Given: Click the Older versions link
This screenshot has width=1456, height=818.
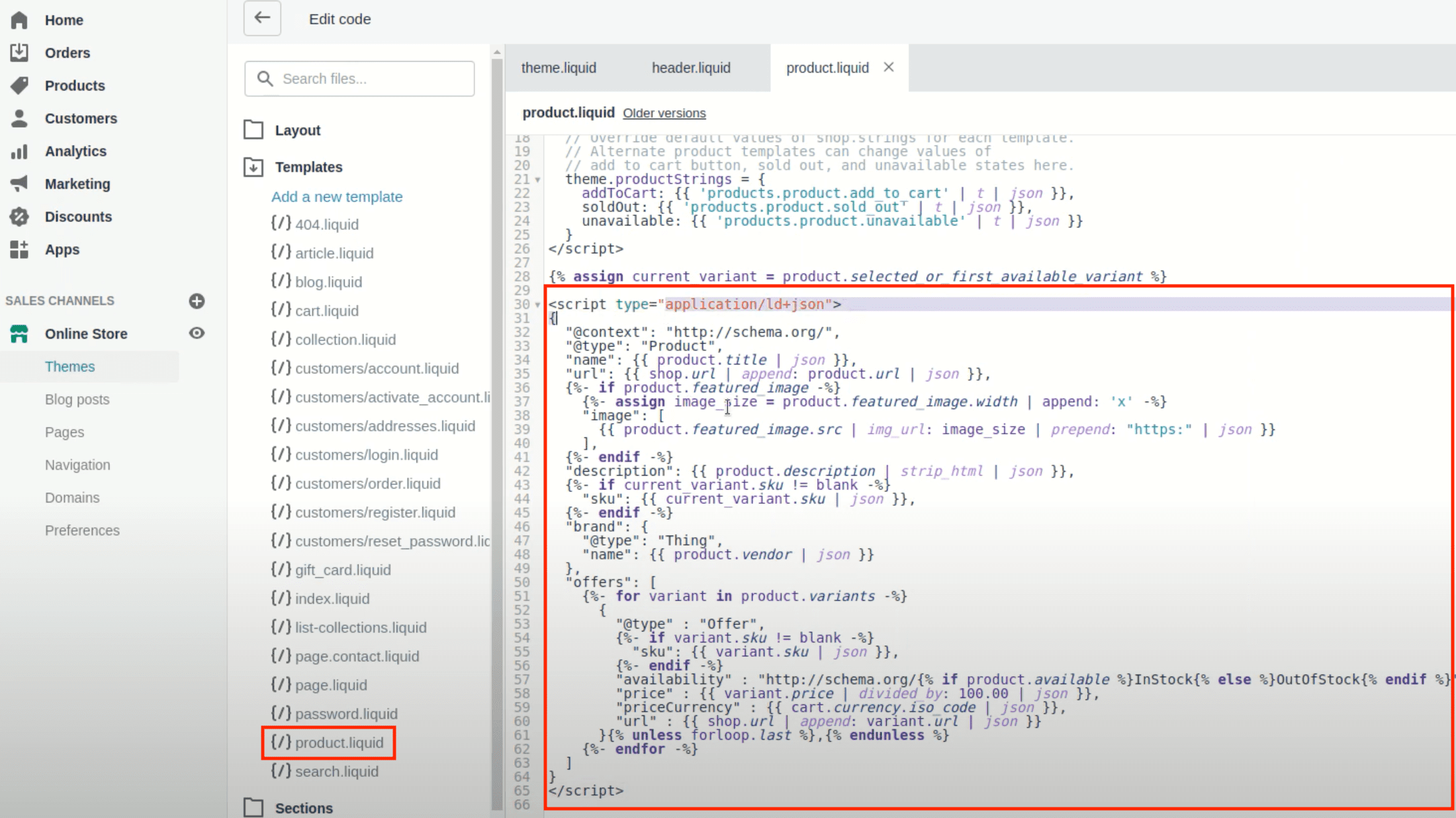Looking at the screenshot, I should pyautogui.click(x=664, y=113).
